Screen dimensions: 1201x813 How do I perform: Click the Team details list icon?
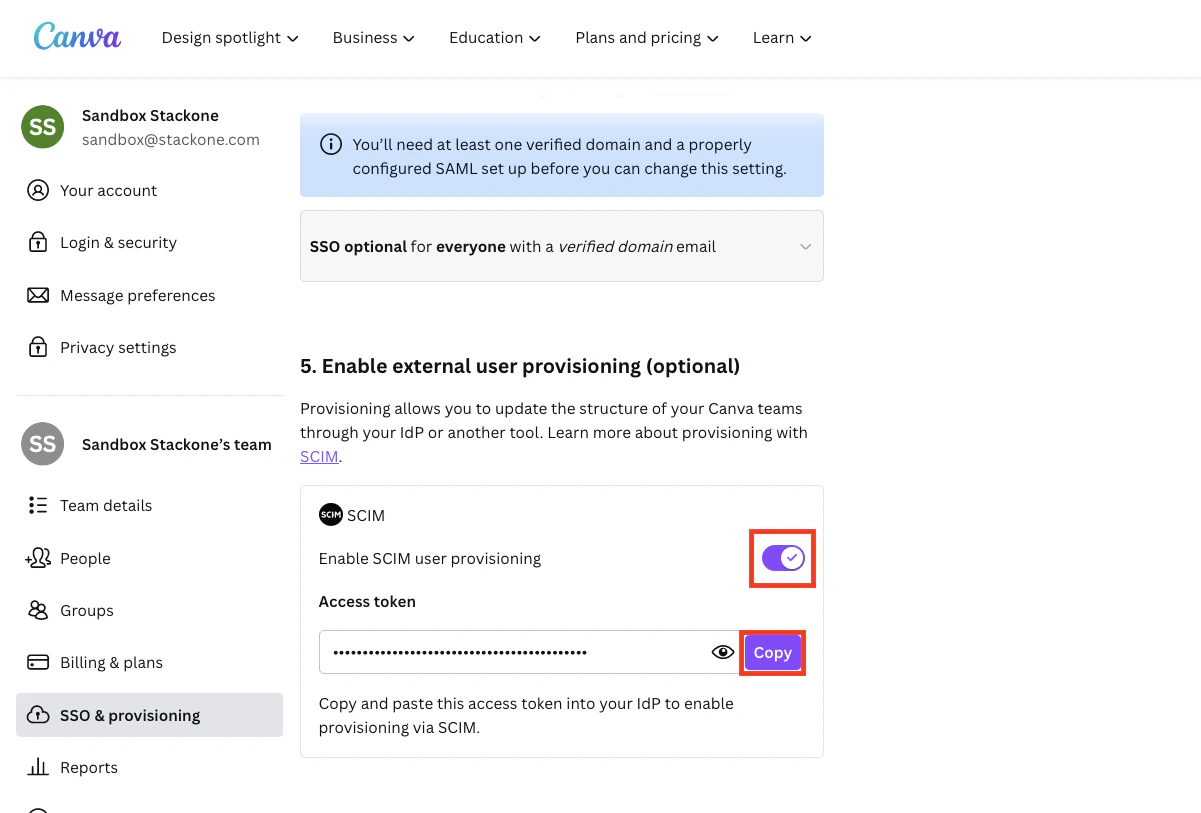tap(38, 505)
